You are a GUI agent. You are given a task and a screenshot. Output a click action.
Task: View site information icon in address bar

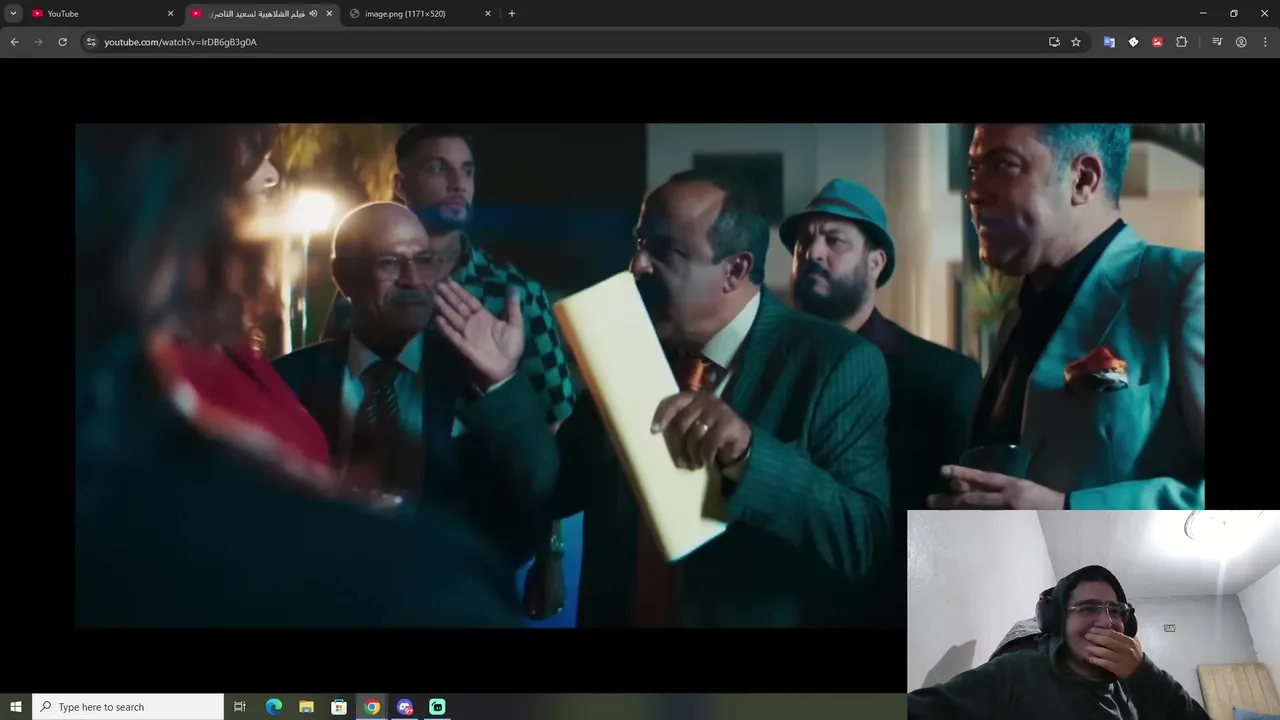pyautogui.click(x=90, y=42)
